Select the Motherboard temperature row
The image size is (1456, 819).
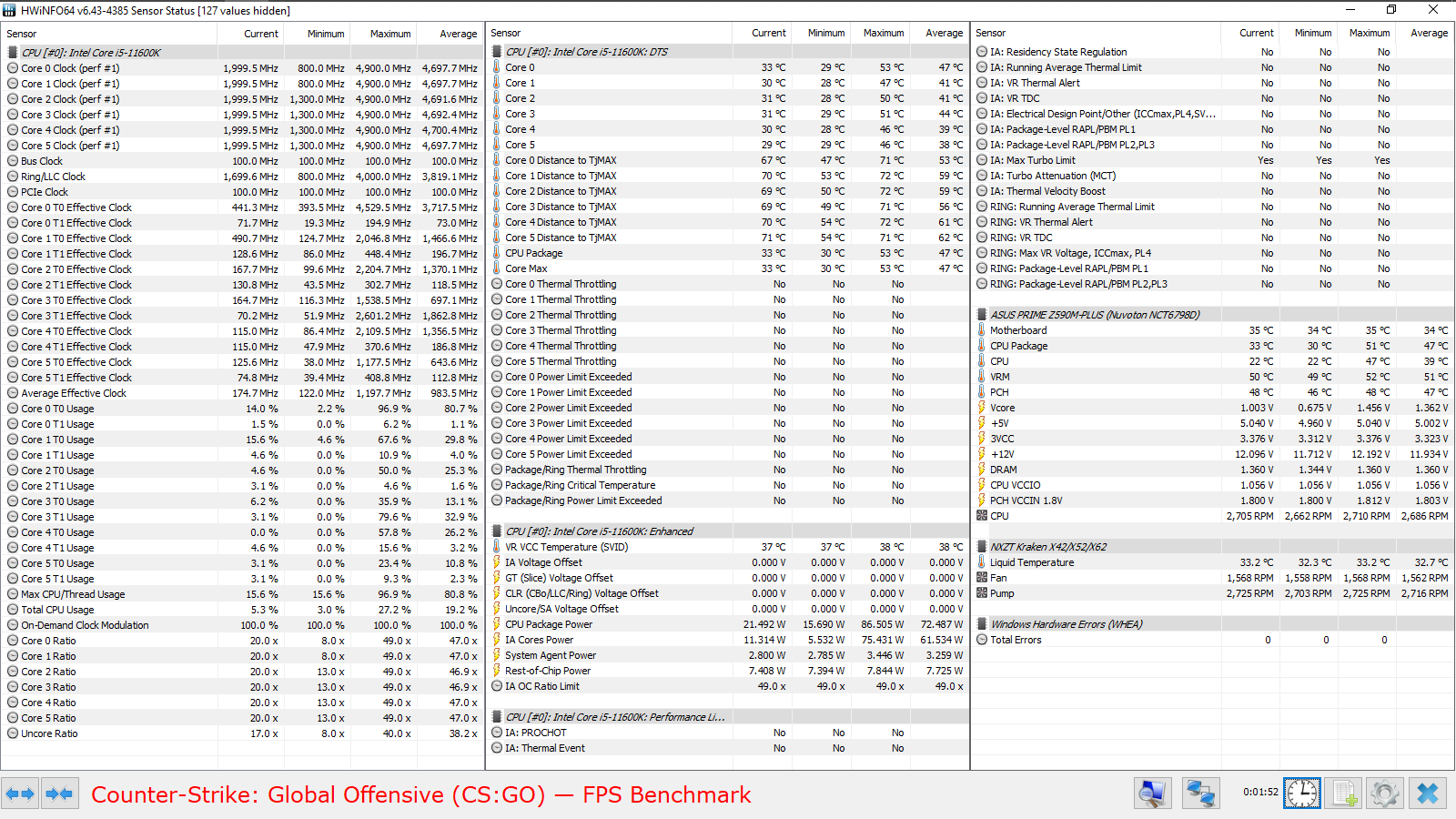pos(1213,330)
